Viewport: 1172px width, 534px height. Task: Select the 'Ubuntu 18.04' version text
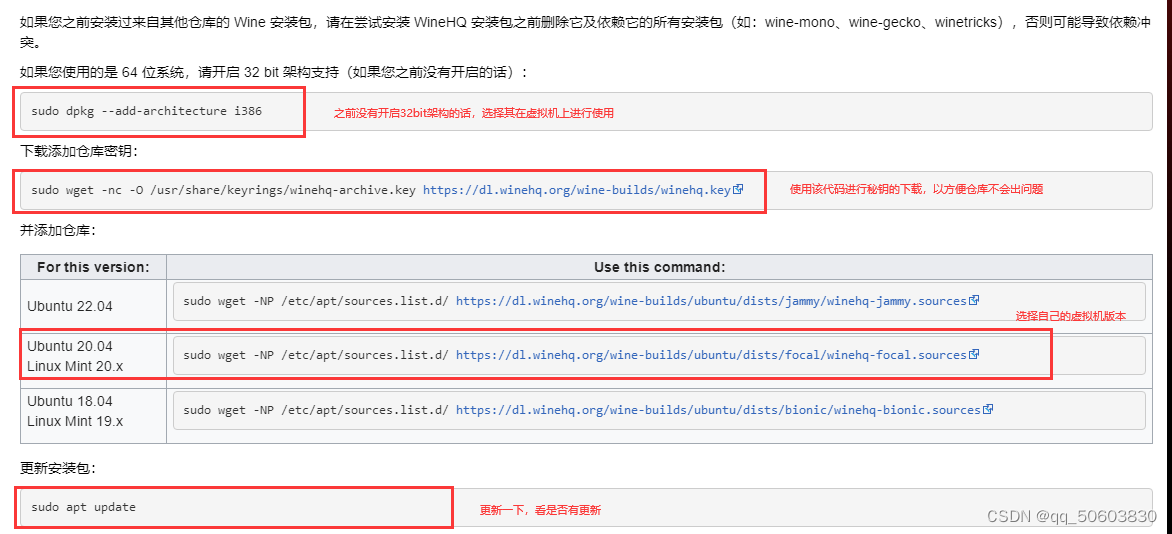pyautogui.click(x=70, y=402)
